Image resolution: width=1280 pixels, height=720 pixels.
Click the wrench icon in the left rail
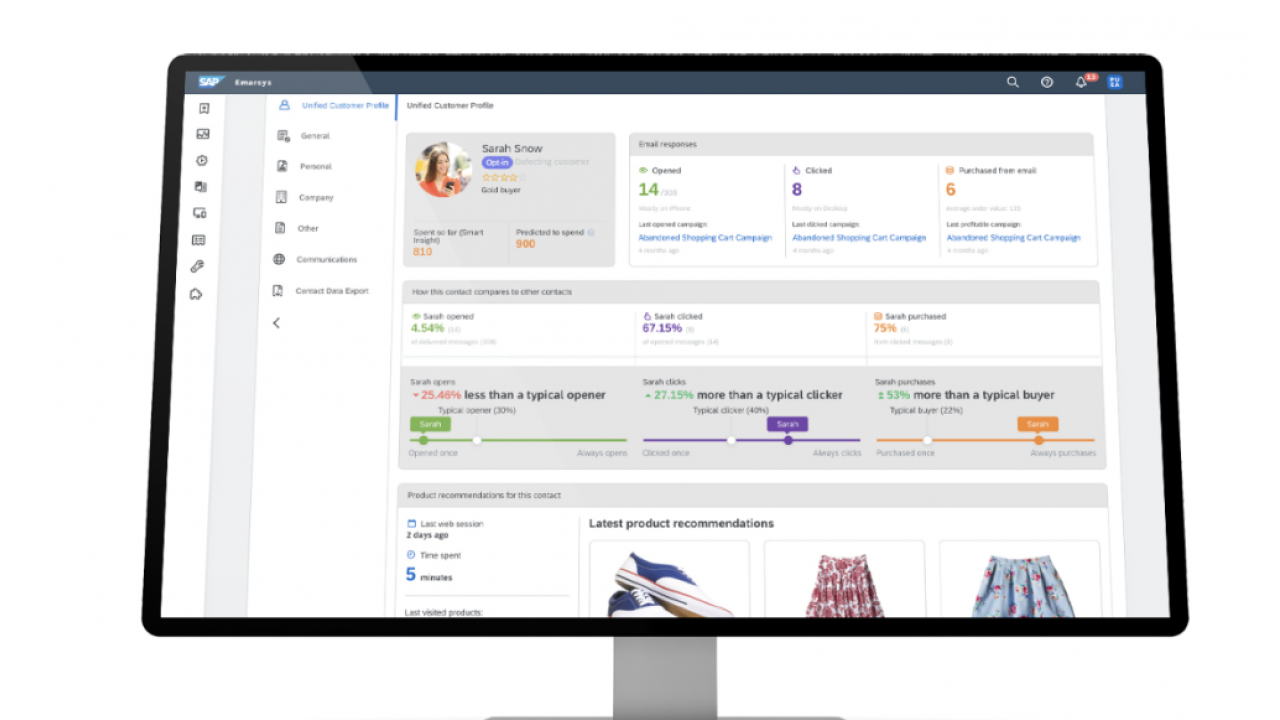click(198, 267)
